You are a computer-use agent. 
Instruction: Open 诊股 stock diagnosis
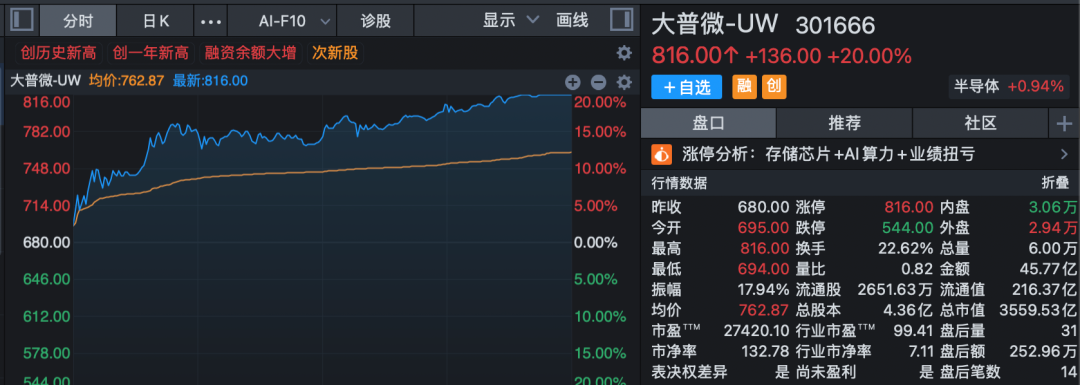click(375, 21)
